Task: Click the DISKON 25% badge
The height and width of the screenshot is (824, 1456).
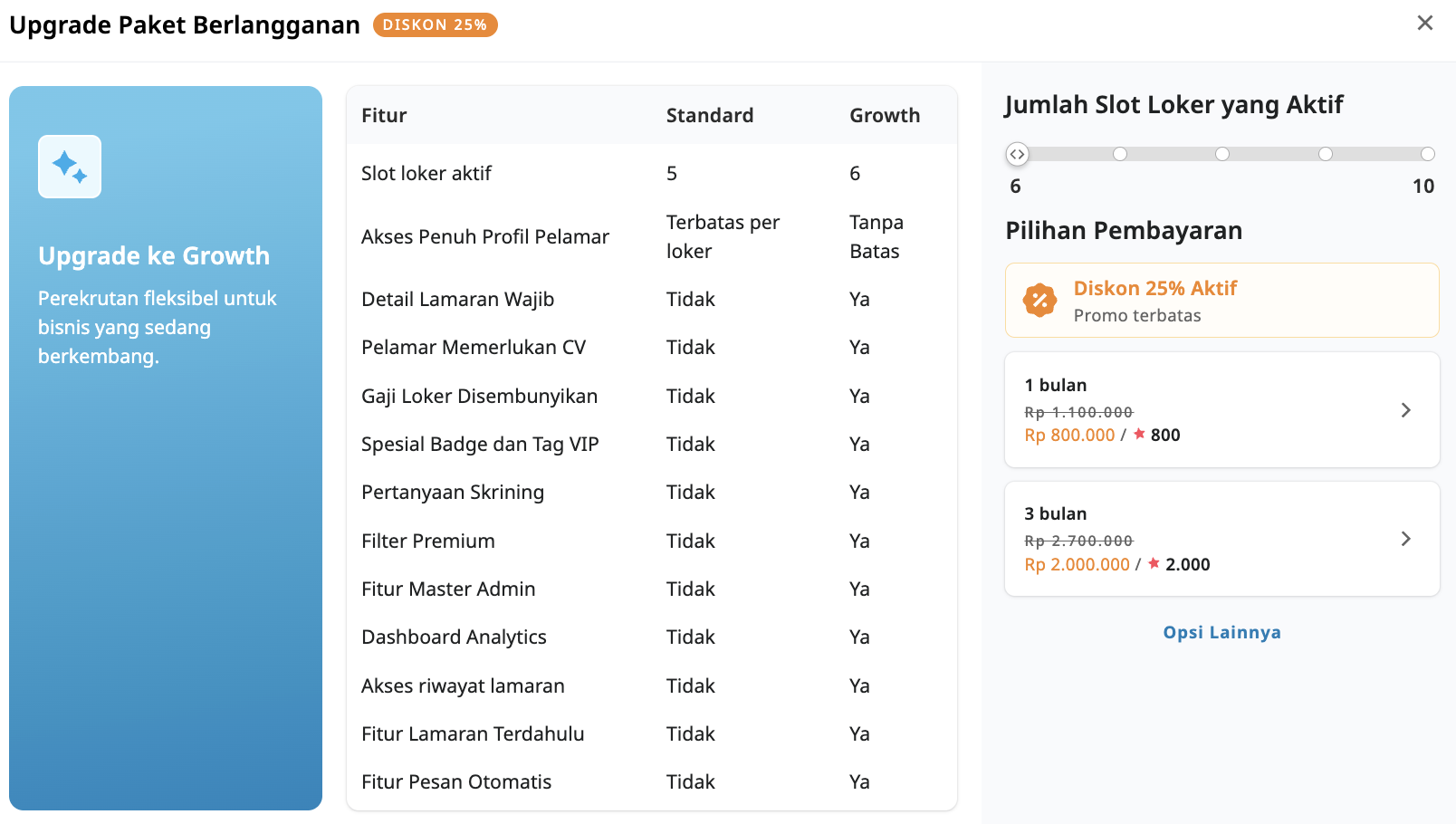Action: click(x=435, y=25)
